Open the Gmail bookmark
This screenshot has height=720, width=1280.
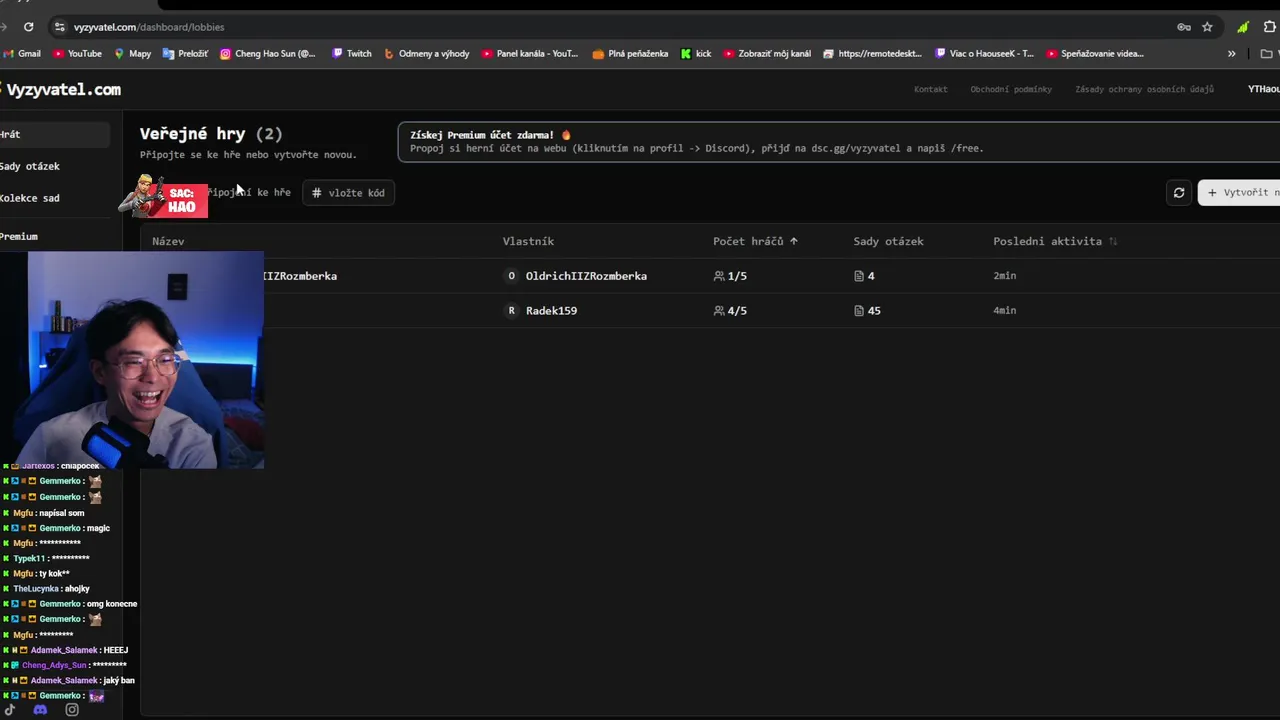coord(22,54)
